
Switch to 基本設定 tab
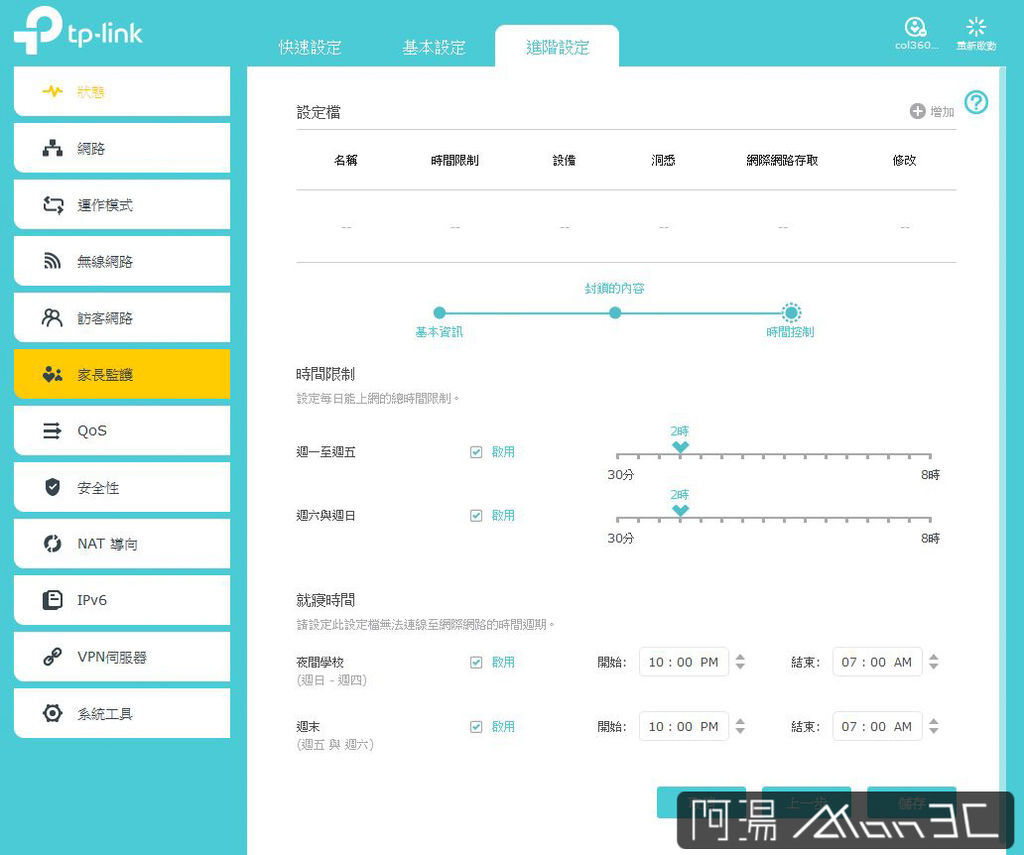434,48
